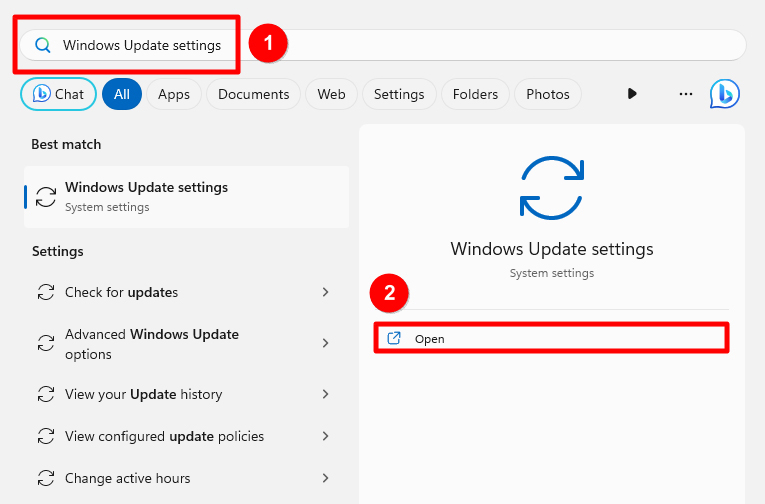
Task: Click the Settings section heading
Action: pos(58,251)
